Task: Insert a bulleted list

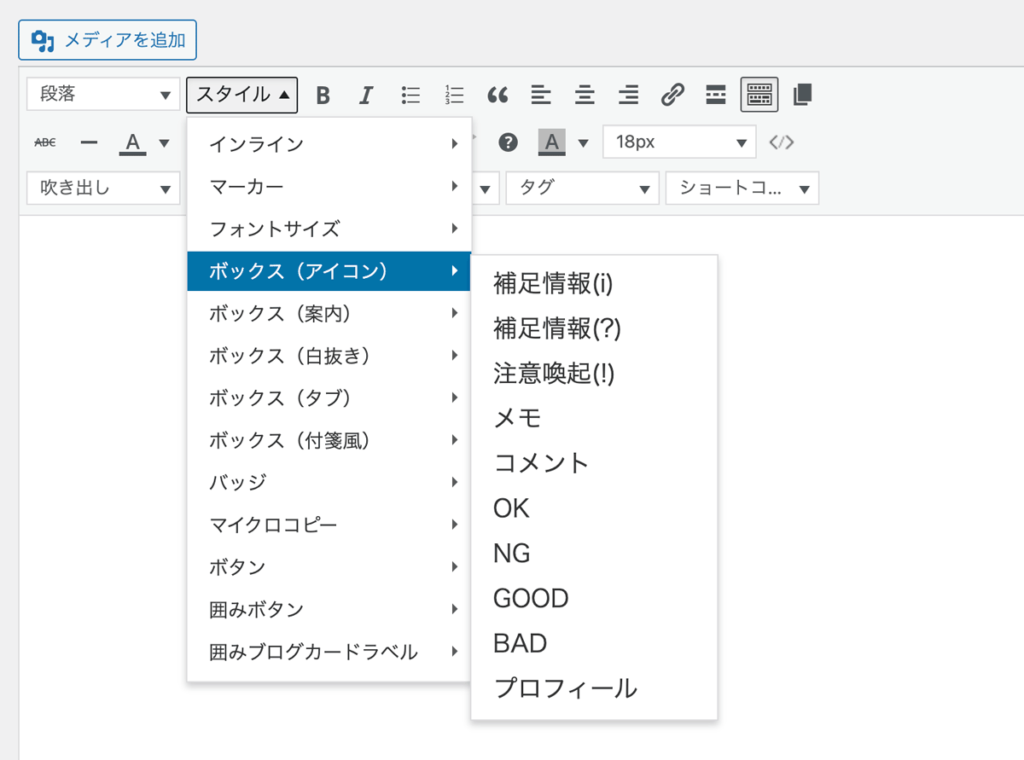Action: tap(410, 95)
